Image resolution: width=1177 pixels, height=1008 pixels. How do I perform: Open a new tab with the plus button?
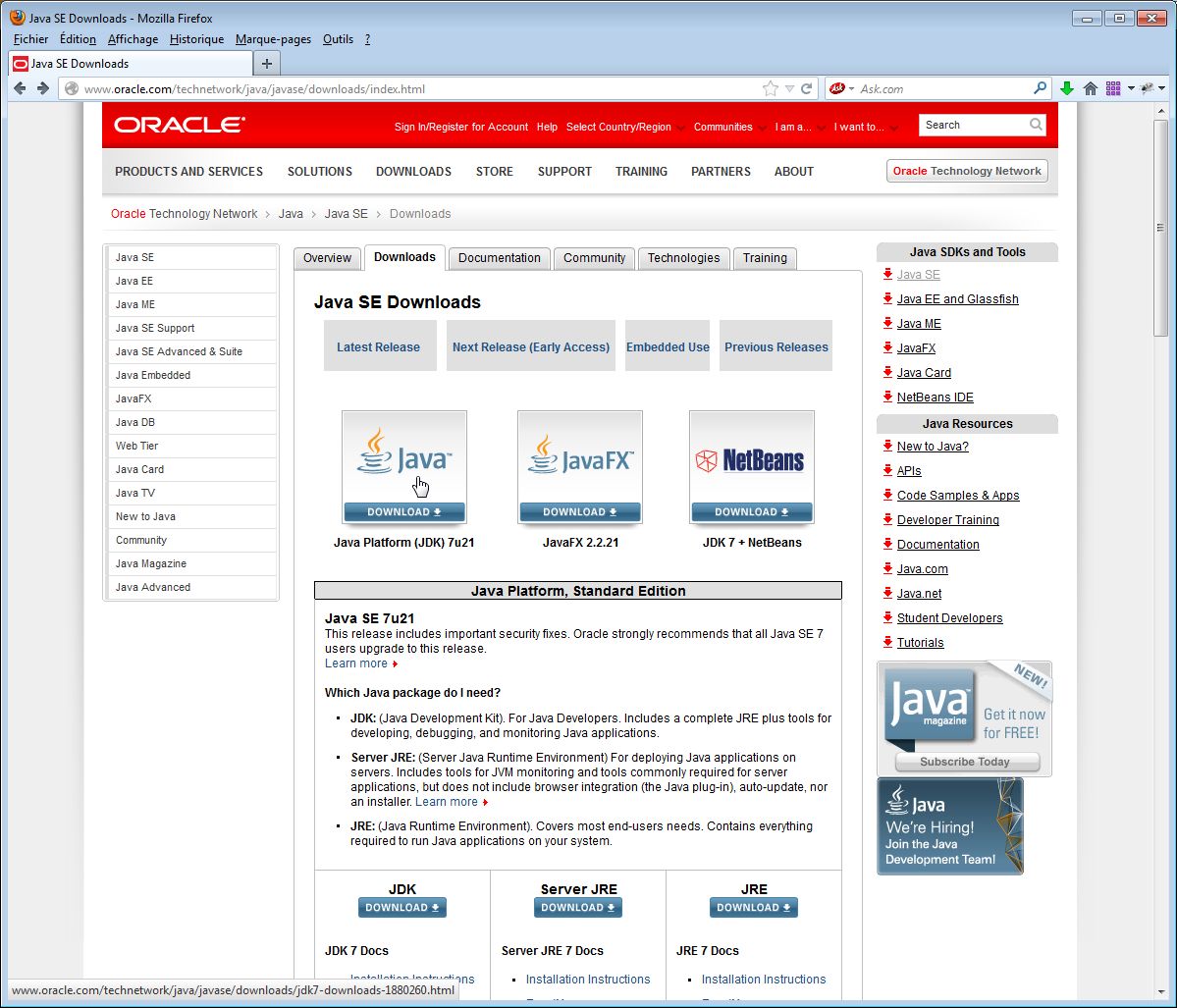pos(266,64)
